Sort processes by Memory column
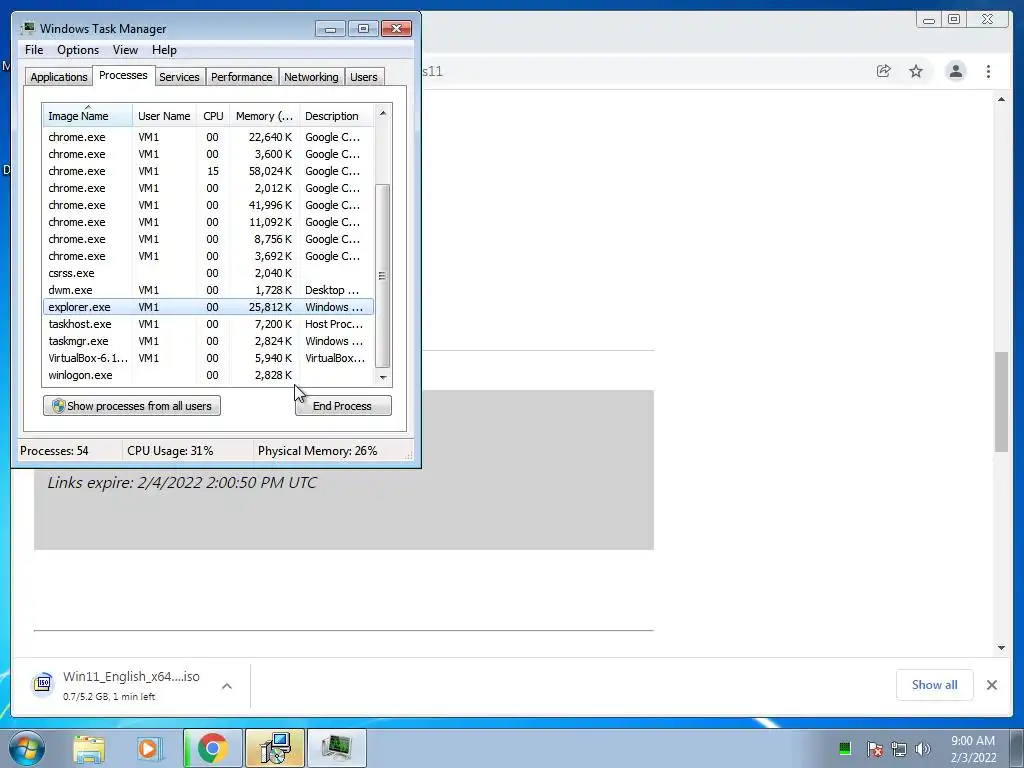The image size is (1024, 768). coord(264,116)
